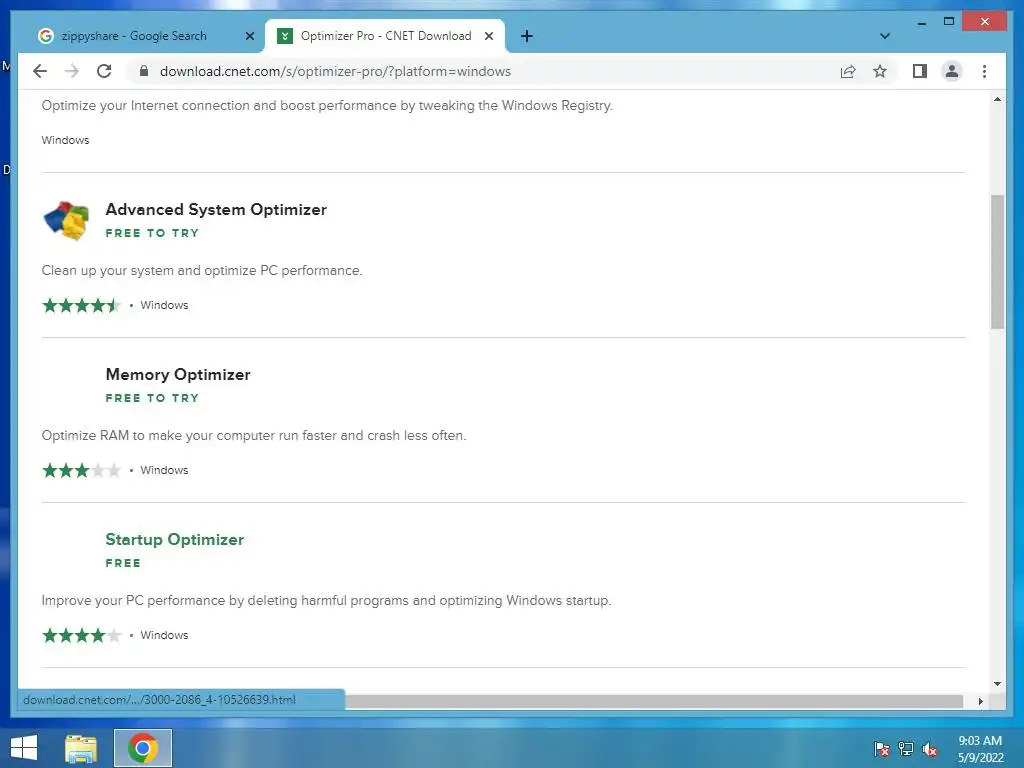Screen dimensions: 1024x768
Task: Open the Windows Start menu
Action: coord(24,748)
